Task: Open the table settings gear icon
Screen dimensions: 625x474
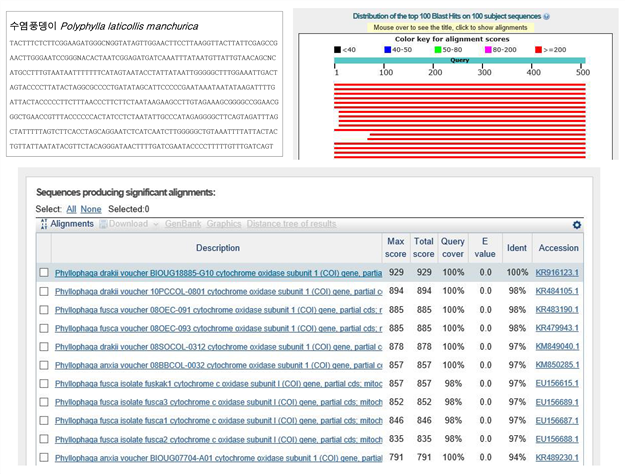Action: coord(576,225)
